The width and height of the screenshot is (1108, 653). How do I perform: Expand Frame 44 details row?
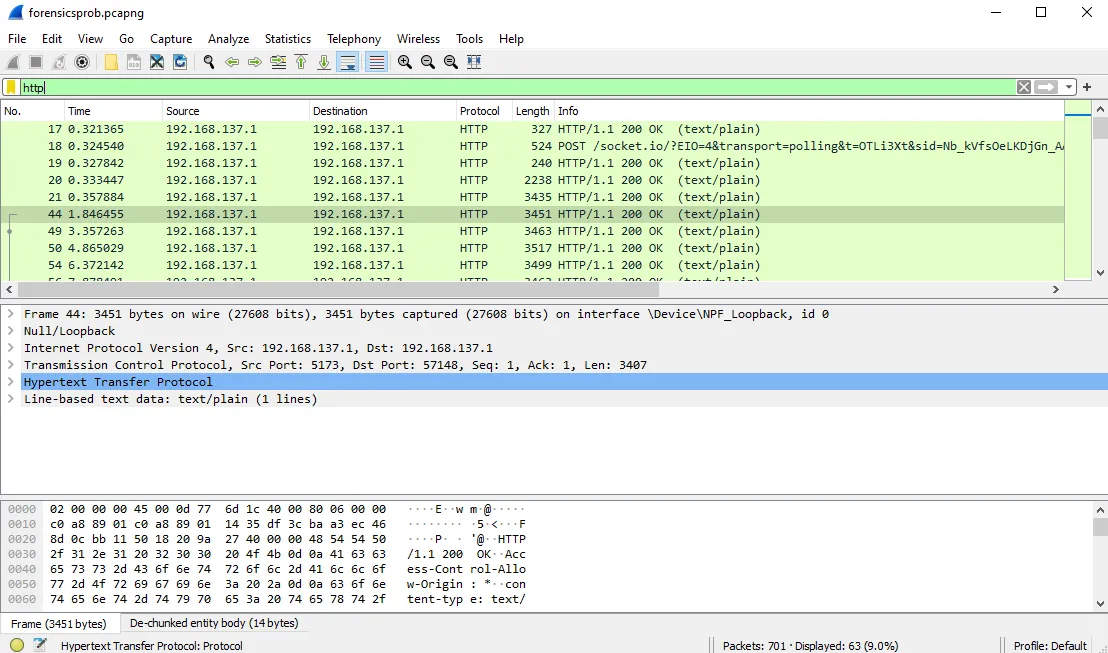click(x=11, y=314)
